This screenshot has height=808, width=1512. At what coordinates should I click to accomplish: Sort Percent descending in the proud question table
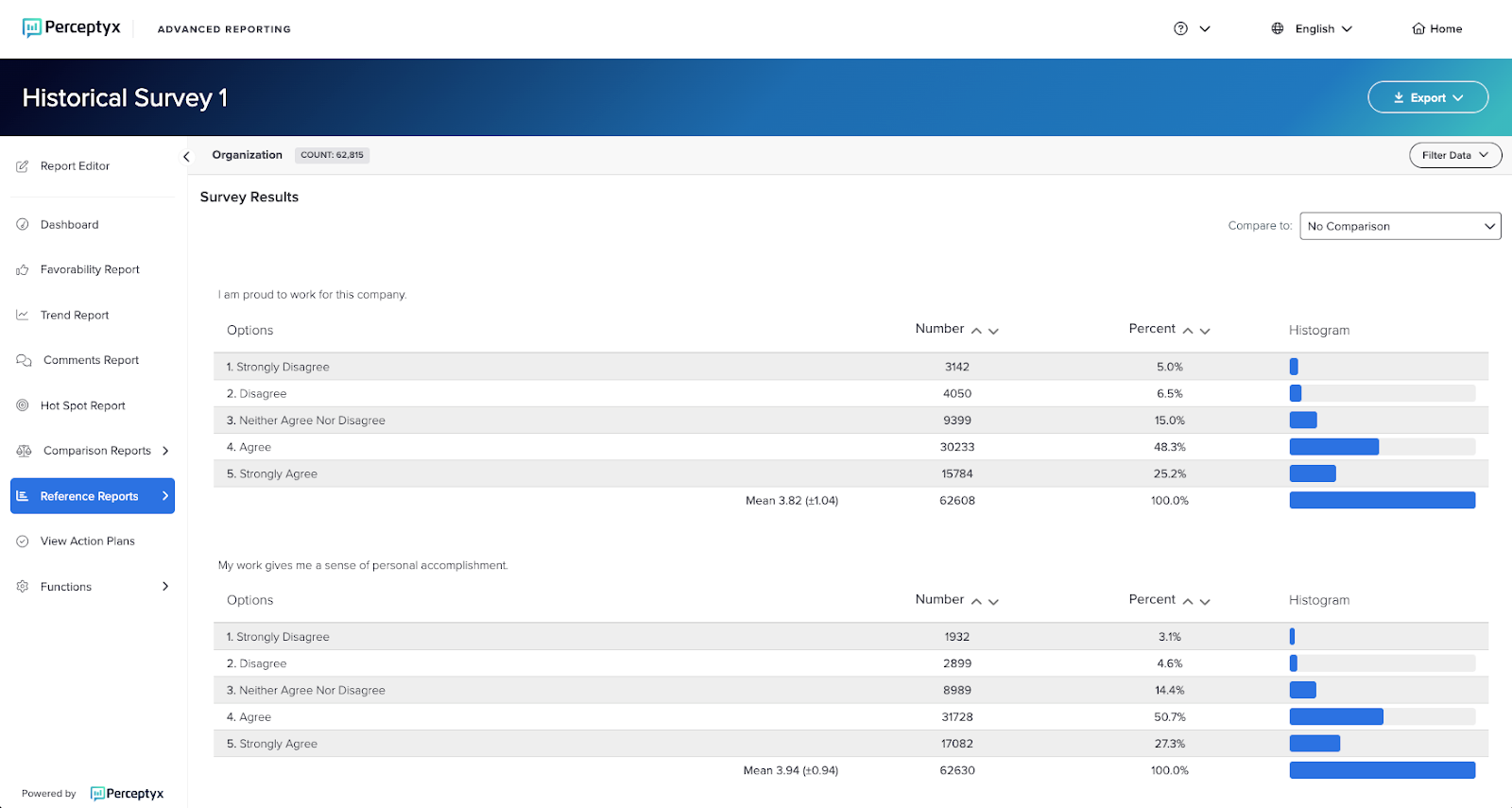click(x=1205, y=331)
